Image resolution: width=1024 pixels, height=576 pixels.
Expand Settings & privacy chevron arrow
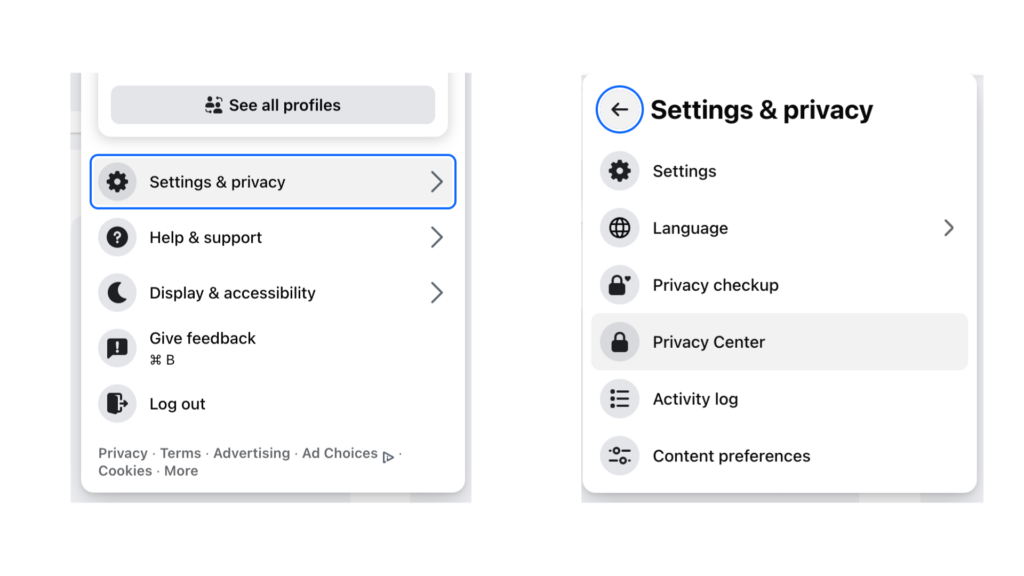coord(436,182)
